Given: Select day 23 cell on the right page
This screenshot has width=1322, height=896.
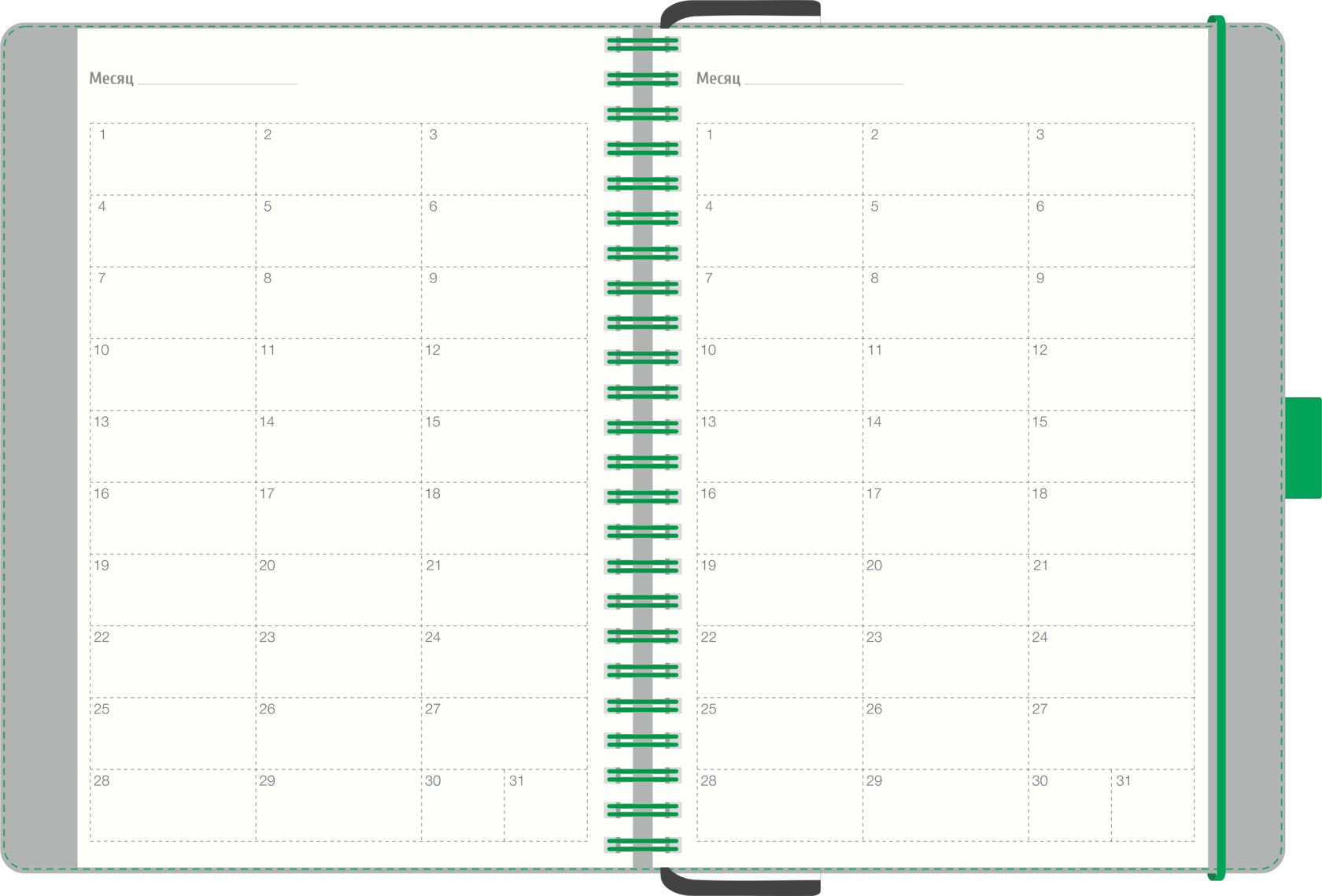Looking at the screenshot, I should click(x=946, y=662).
